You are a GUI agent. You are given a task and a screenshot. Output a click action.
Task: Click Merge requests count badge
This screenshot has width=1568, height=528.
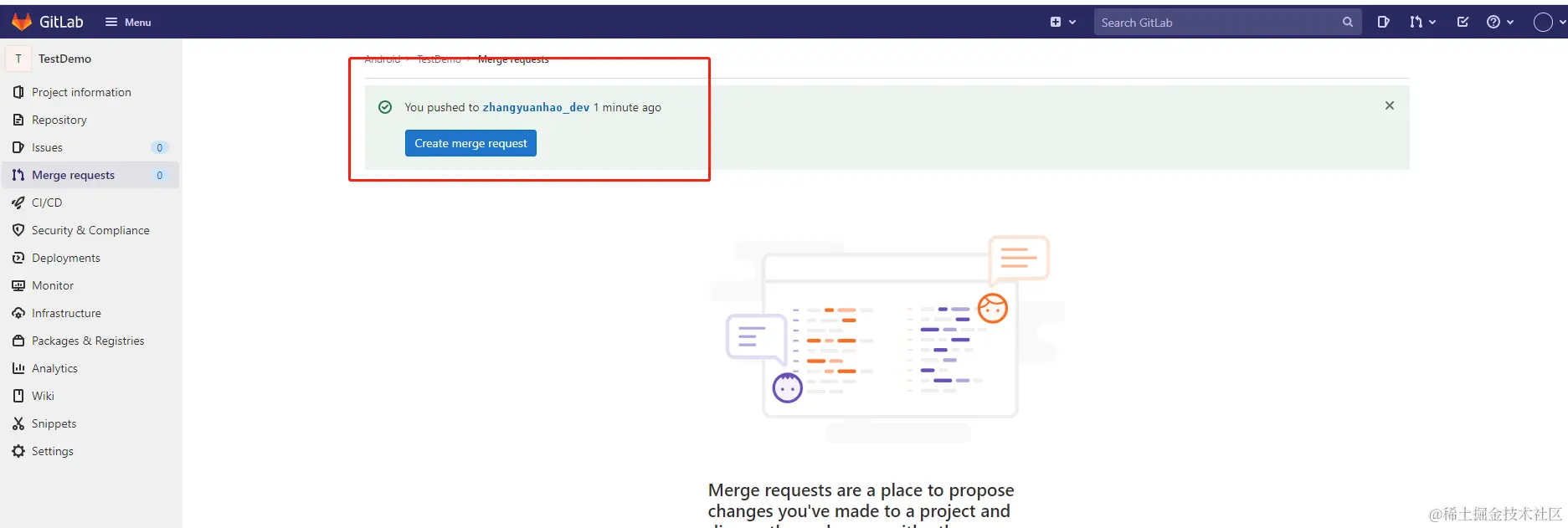(160, 175)
